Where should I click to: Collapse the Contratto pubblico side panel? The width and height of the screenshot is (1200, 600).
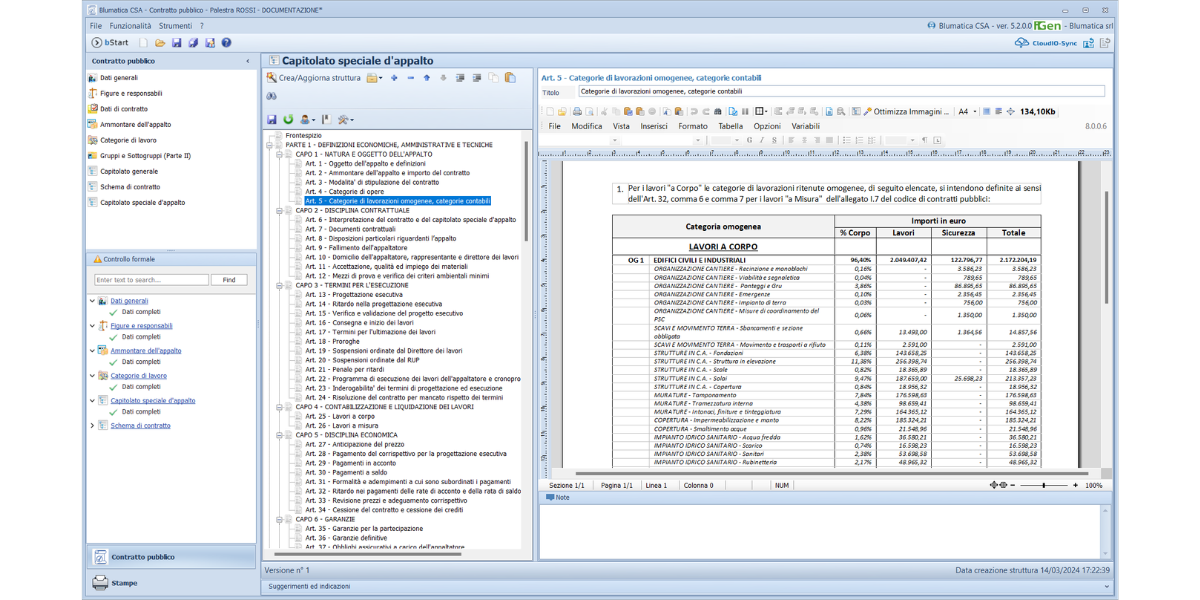[x=248, y=61]
